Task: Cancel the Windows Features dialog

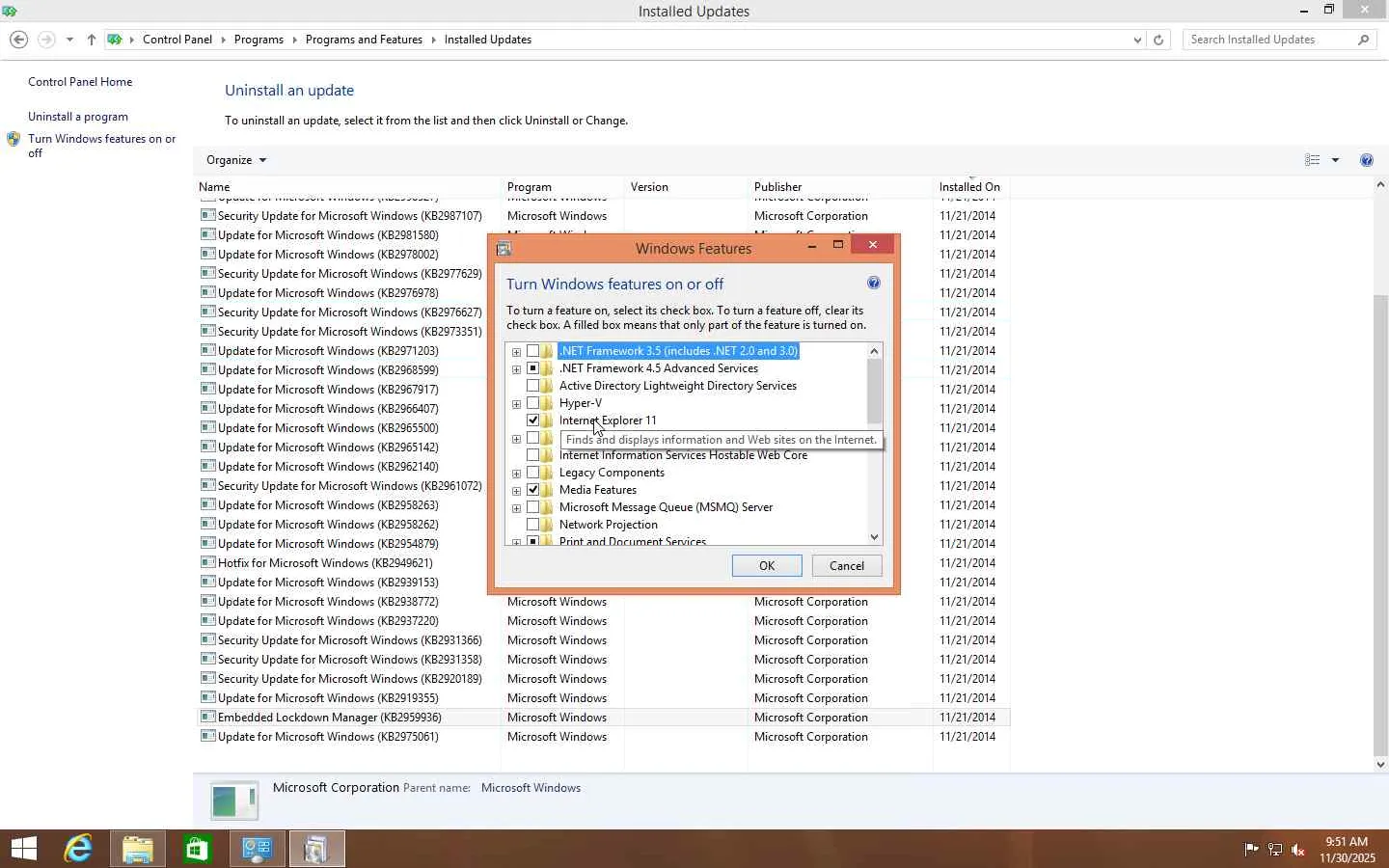Action: click(847, 566)
